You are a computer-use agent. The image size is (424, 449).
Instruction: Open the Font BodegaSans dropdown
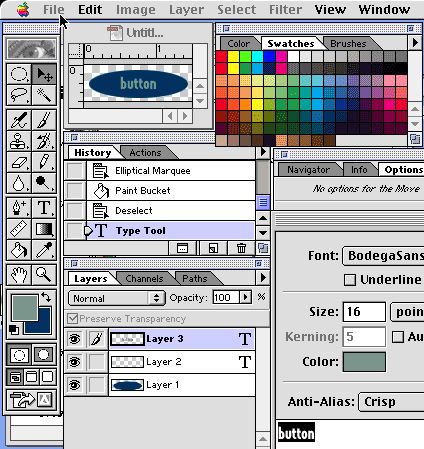383,256
